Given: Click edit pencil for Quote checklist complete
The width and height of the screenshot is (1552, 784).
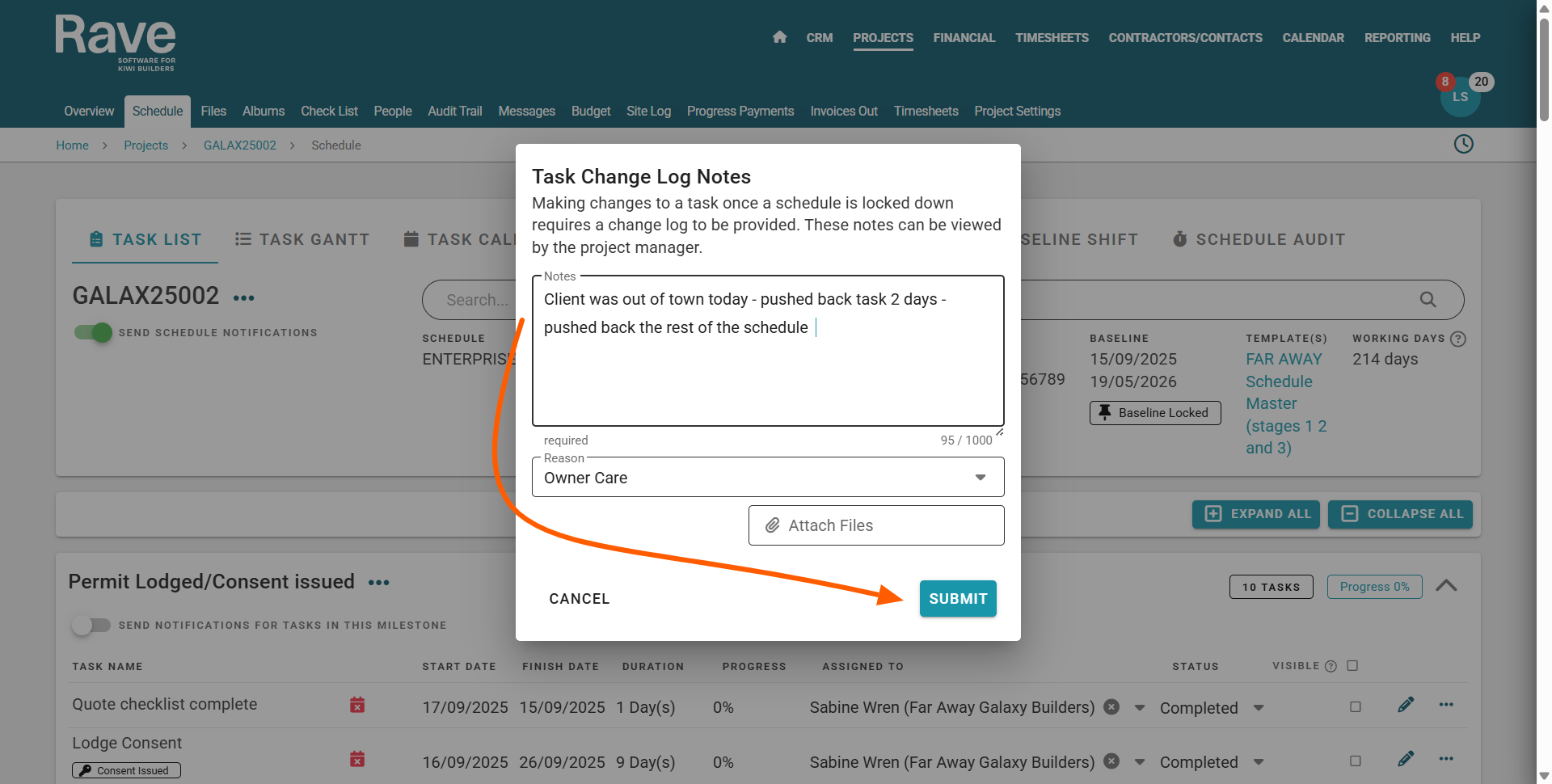Looking at the screenshot, I should tap(1406, 705).
